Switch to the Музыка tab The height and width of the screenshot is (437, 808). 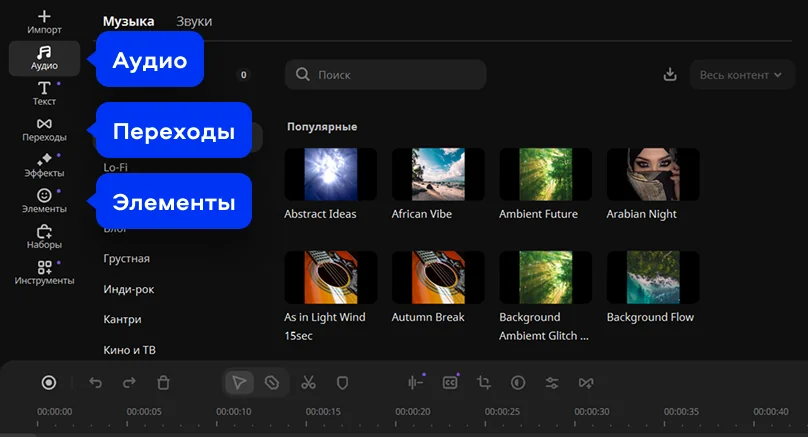[128, 21]
